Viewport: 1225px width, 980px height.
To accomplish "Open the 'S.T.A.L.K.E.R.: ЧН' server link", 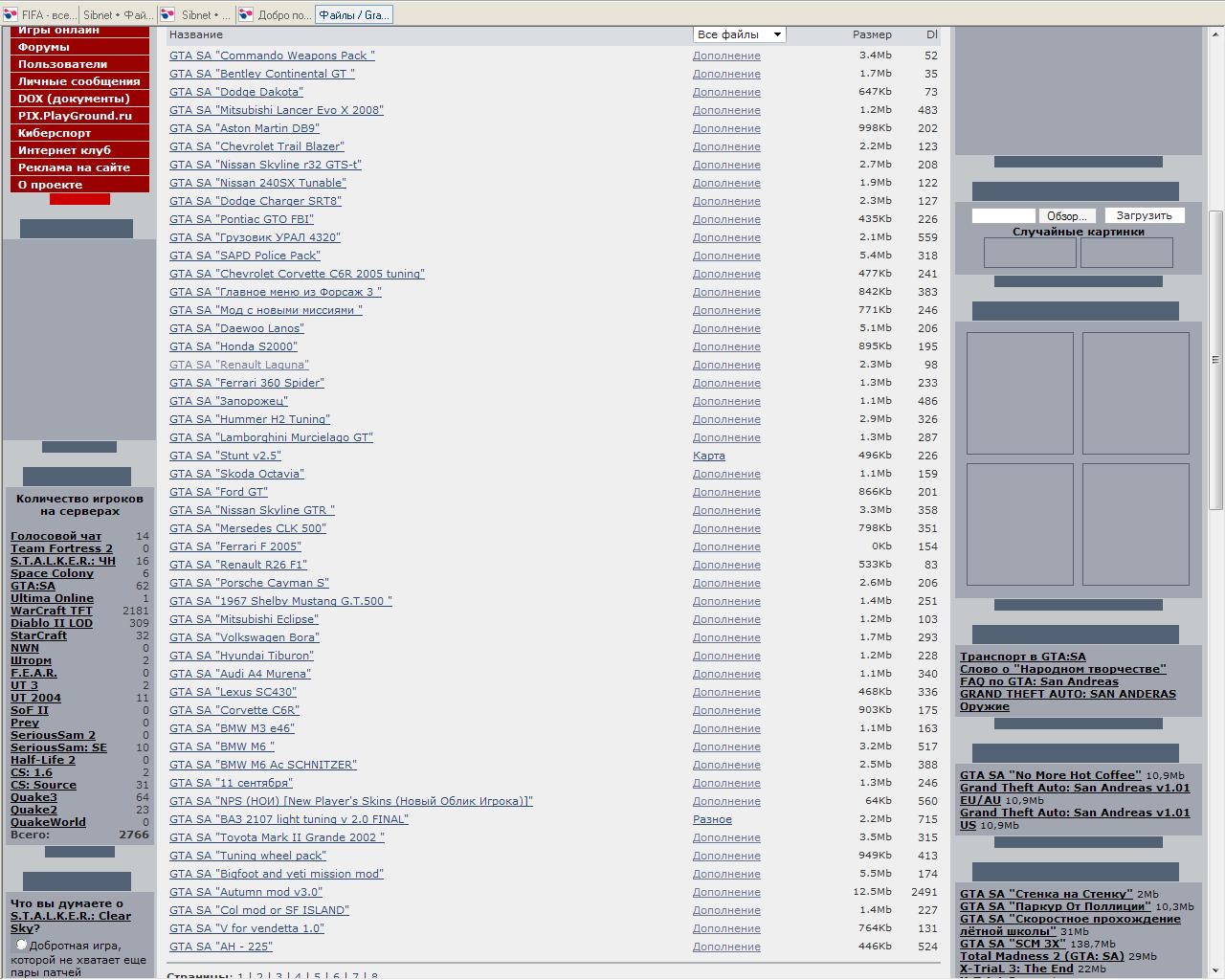I will pyautogui.click(x=63, y=561).
